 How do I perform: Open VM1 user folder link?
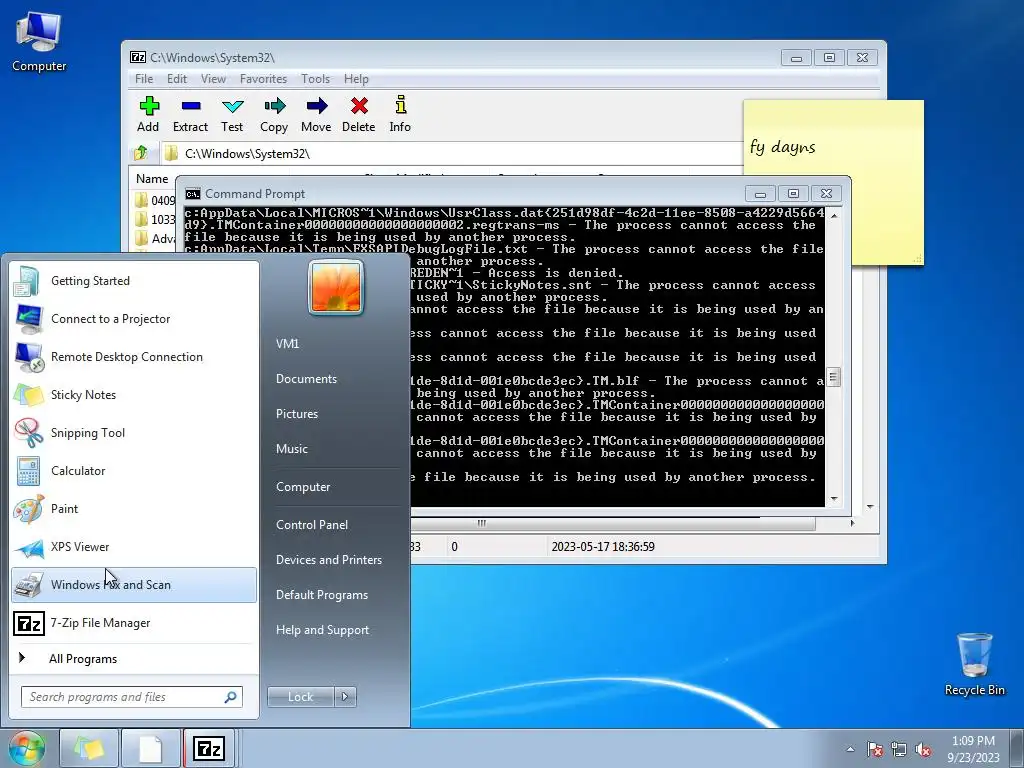tap(287, 344)
